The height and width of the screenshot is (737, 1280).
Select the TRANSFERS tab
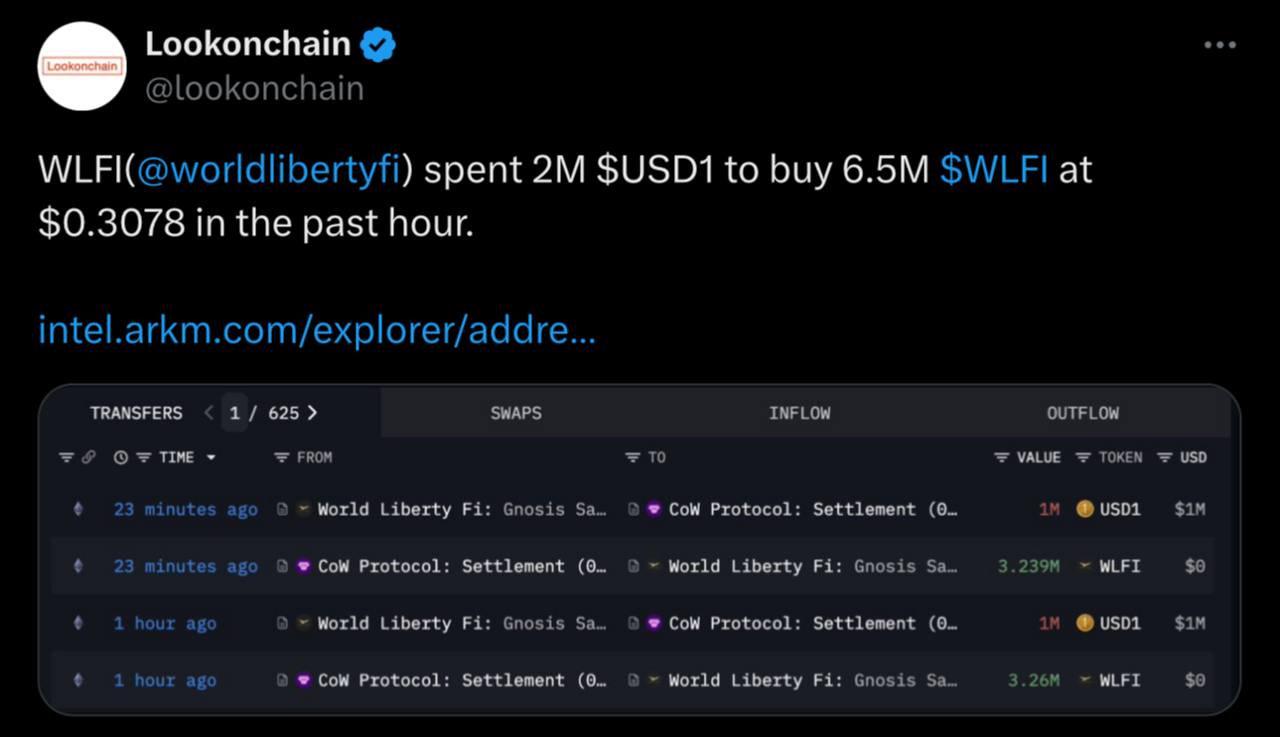click(x=136, y=413)
